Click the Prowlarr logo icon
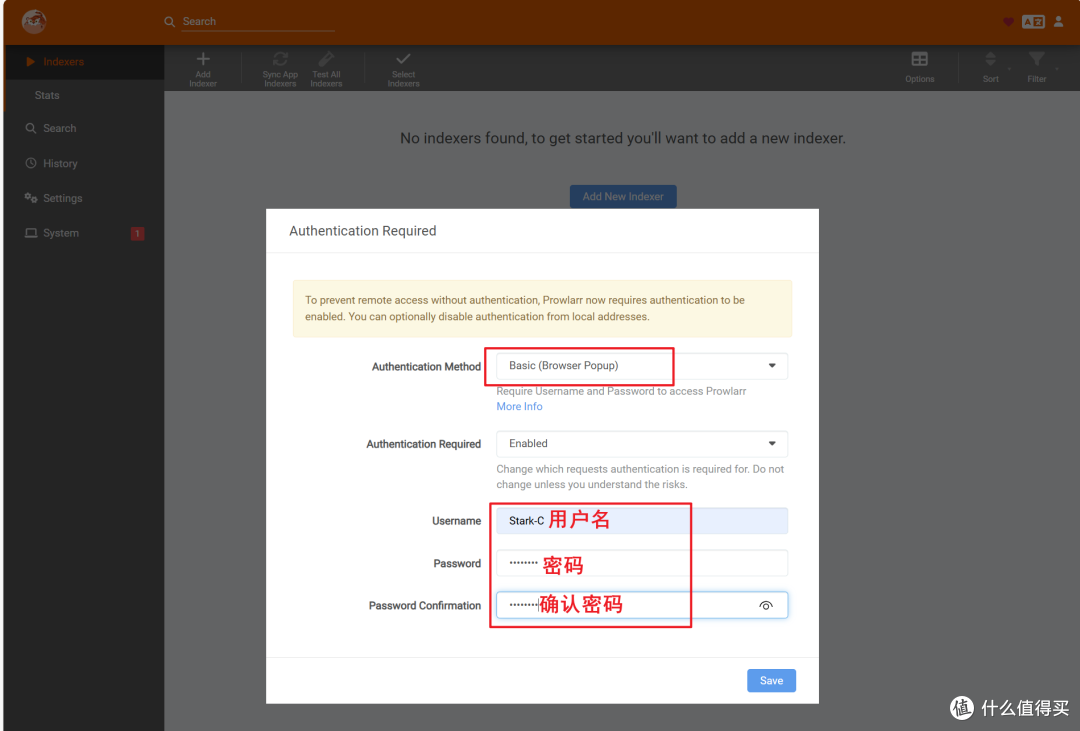The height and width of the screenshot is (731, 1080). click(34, 22)
